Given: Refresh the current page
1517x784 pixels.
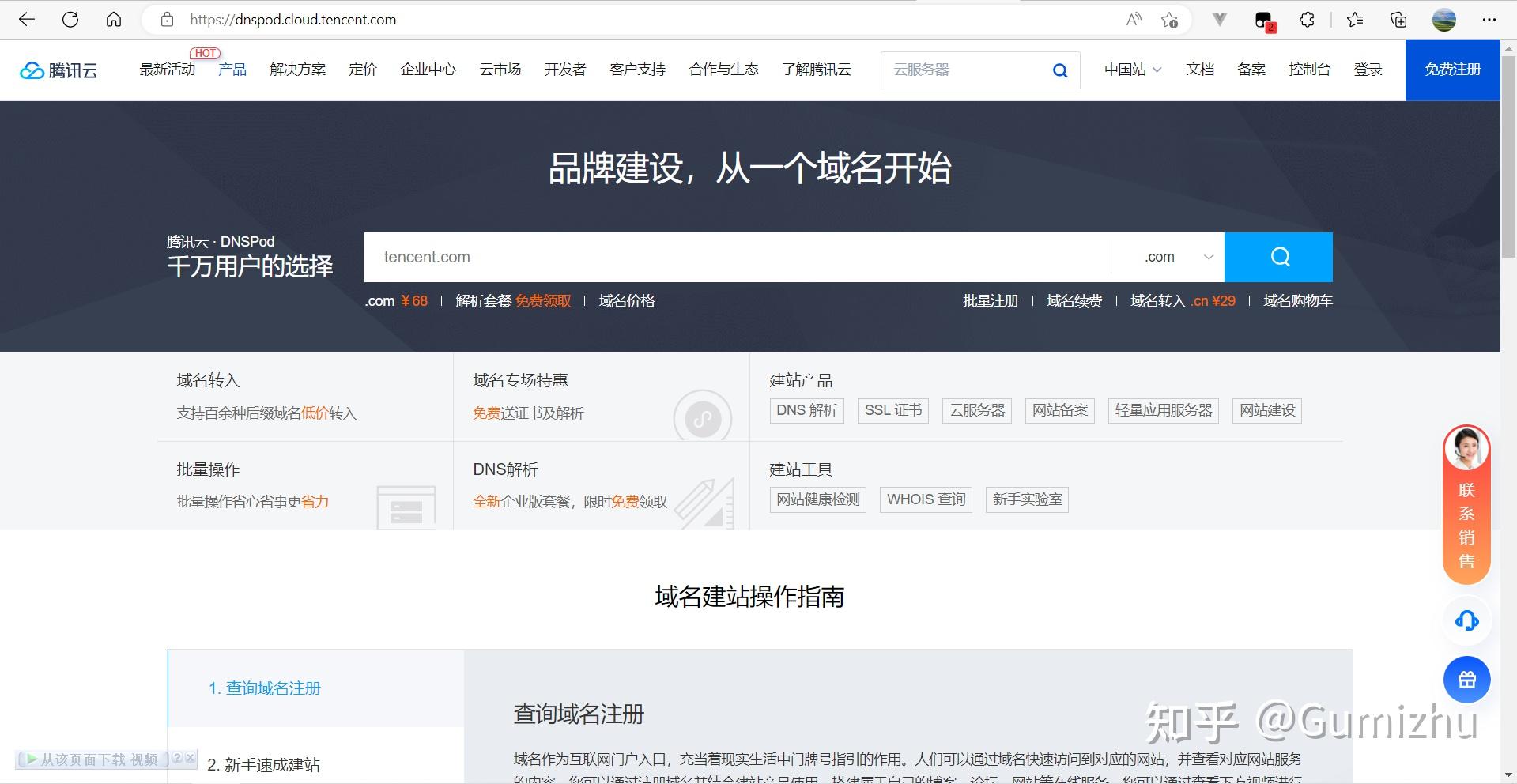Looking at the screenshot, I should click(70, 19).
